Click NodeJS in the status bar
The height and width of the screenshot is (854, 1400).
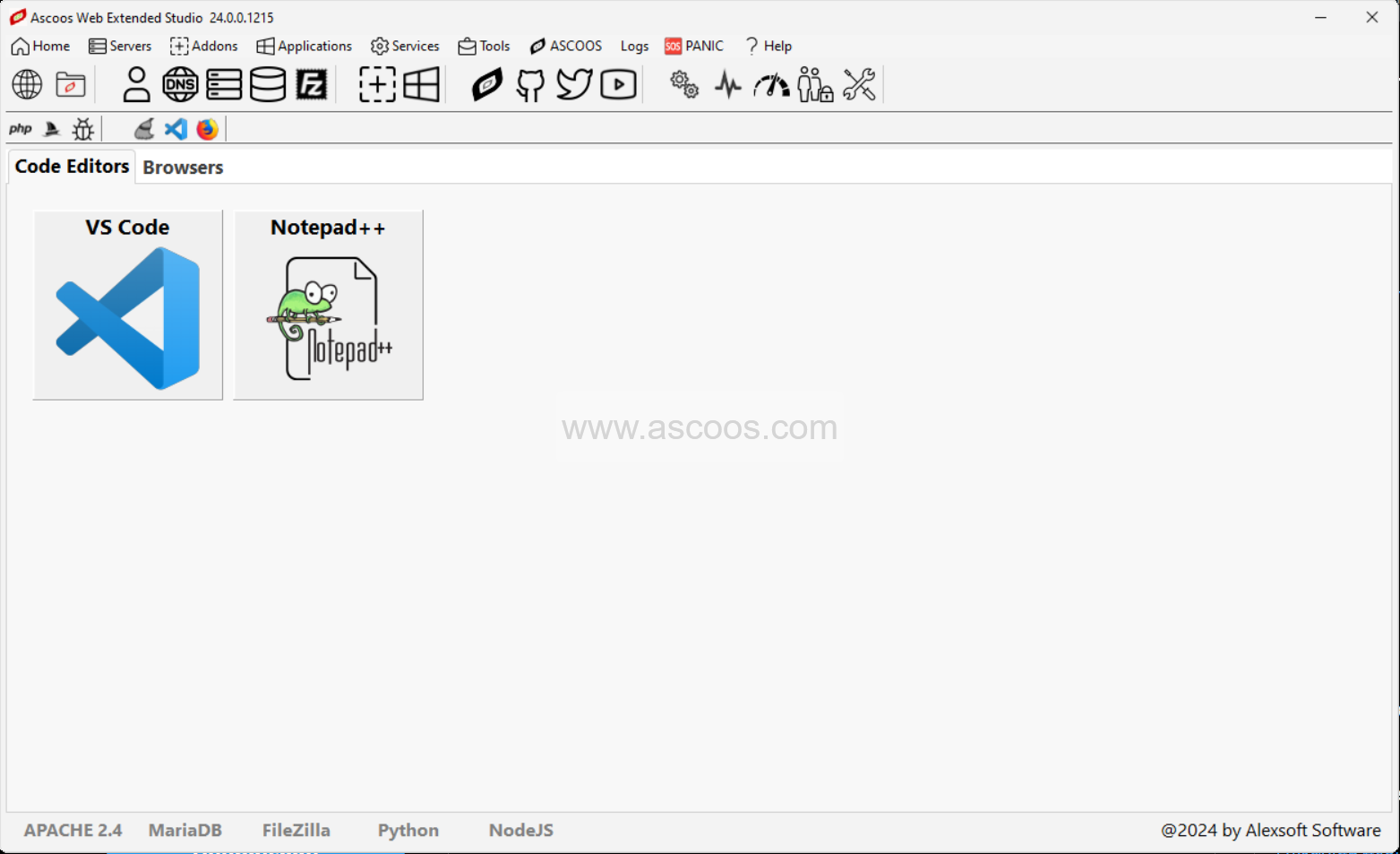(520, 830)
